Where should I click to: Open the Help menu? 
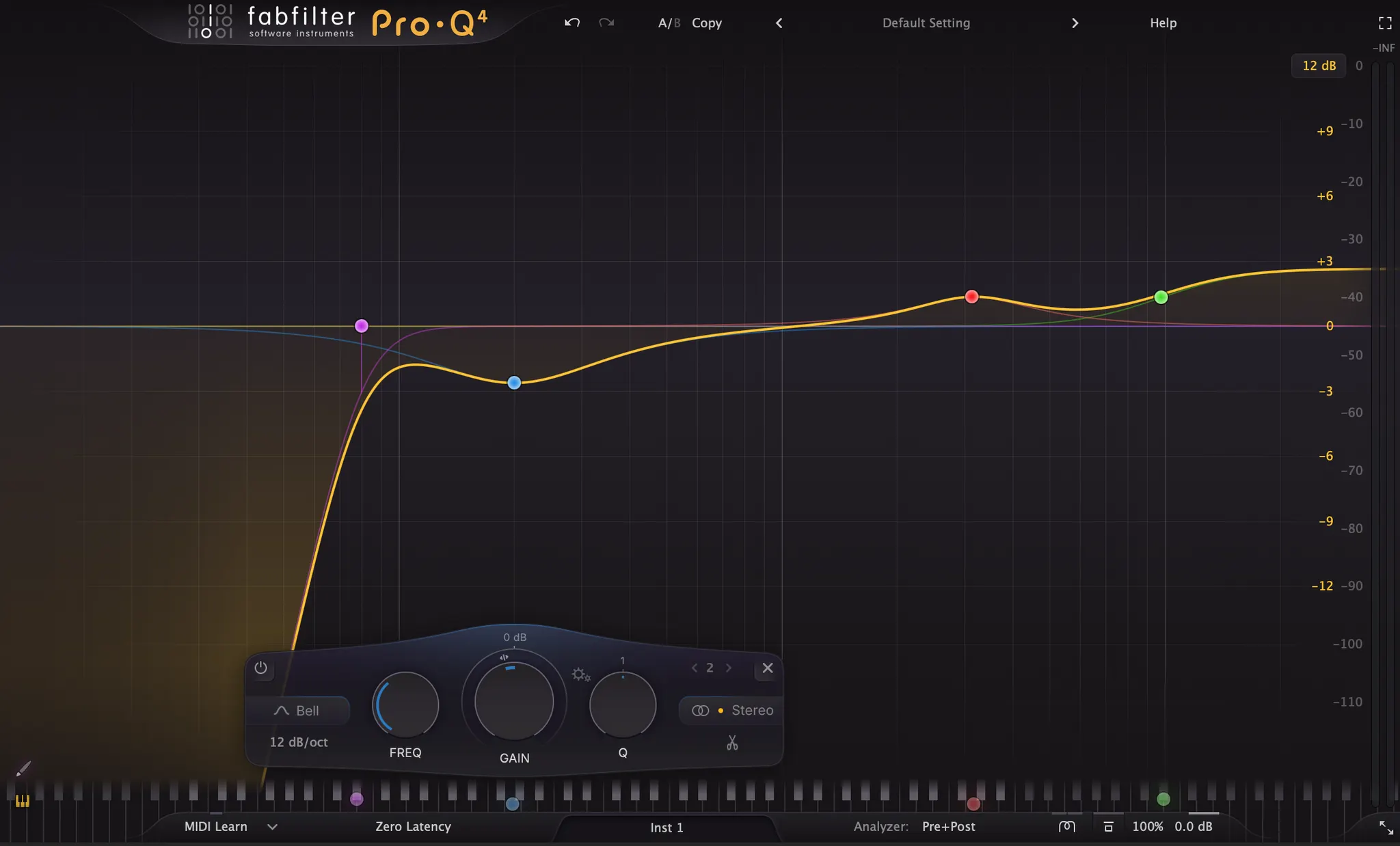[x=1163, y=23]
